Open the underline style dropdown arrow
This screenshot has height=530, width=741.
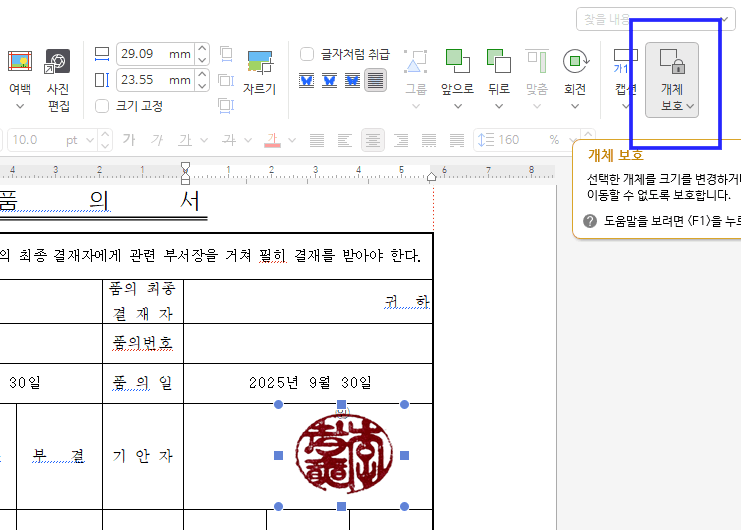pos(204,140)
